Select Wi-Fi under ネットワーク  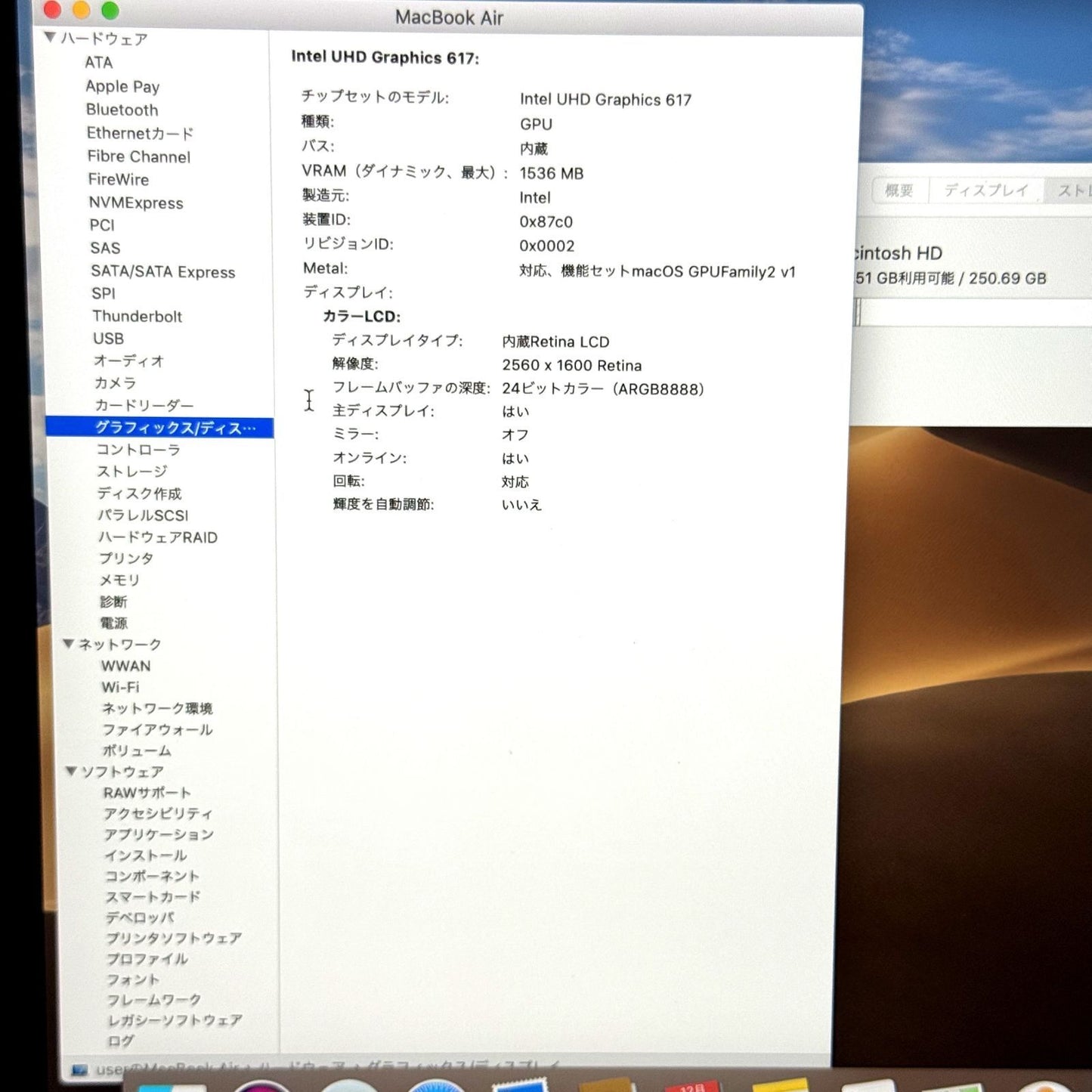(121, 687)
